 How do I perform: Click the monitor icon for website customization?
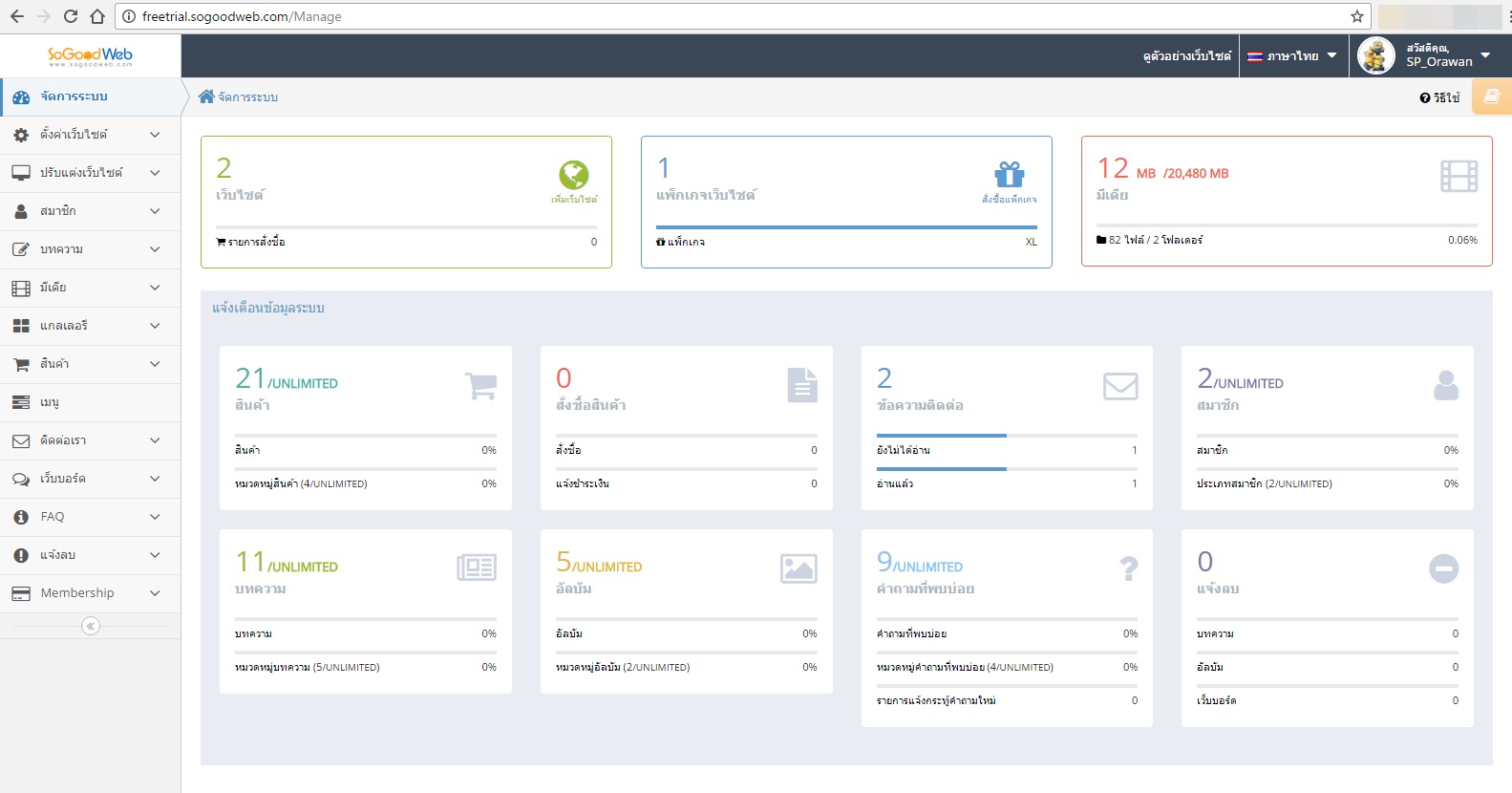pyautogui.click(x=21, y=173)
